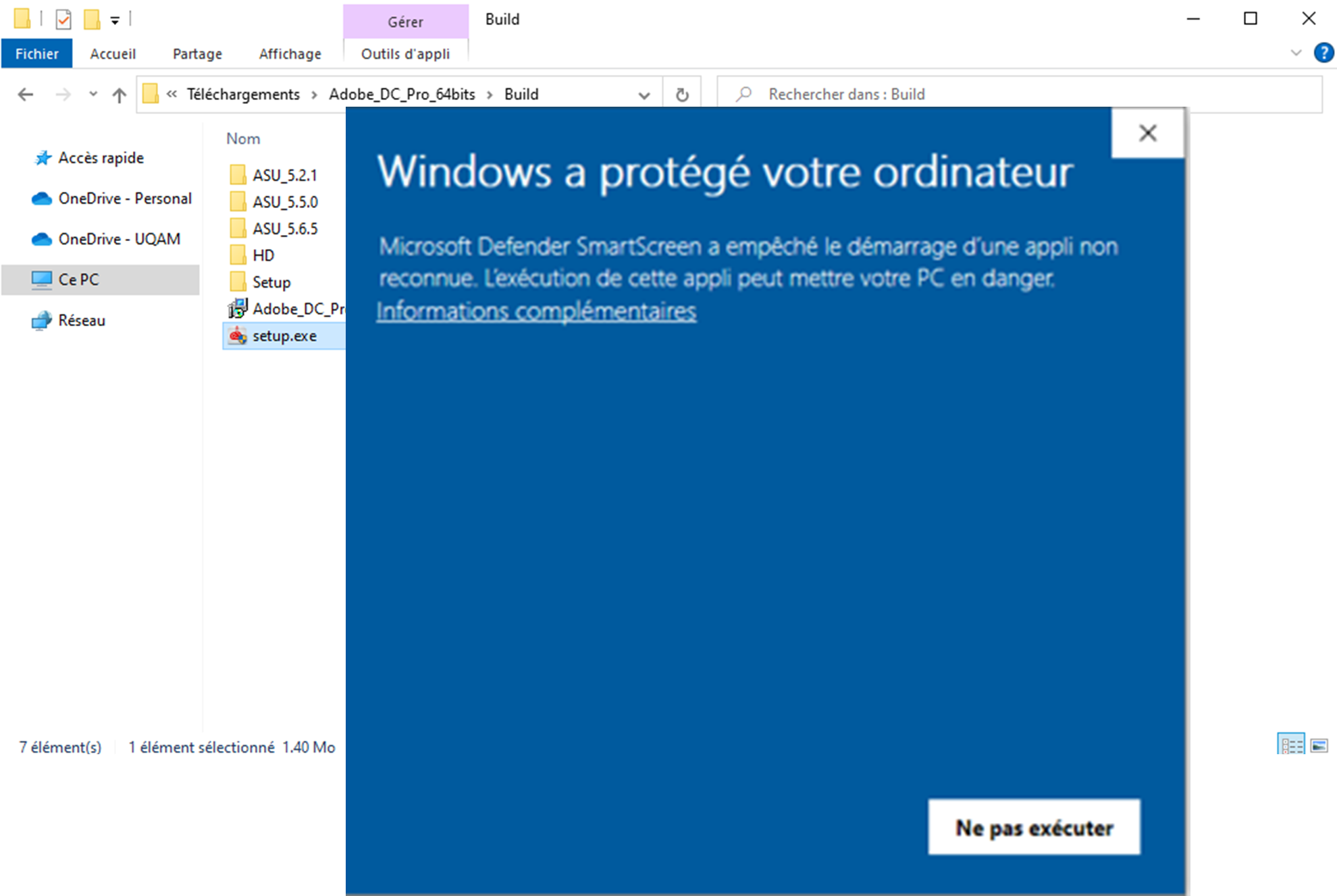Switch to the Affichage tab

coord(290,54)
